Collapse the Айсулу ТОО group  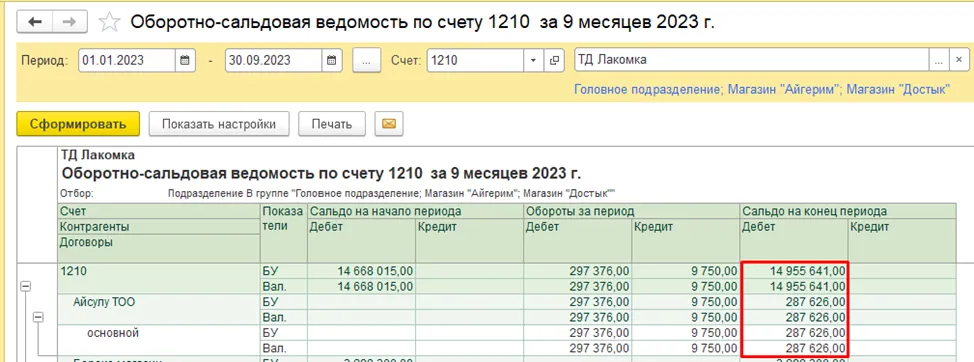point(39,317)
